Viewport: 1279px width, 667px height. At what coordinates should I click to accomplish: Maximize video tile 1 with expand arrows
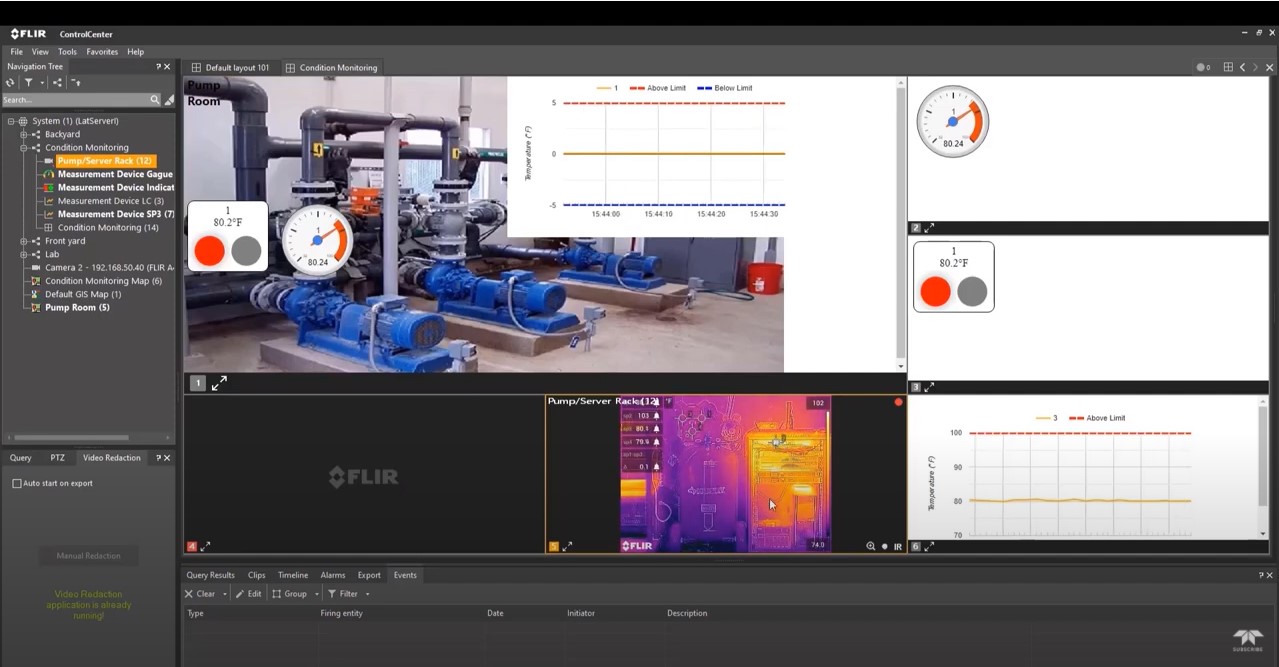coord(219,383)
